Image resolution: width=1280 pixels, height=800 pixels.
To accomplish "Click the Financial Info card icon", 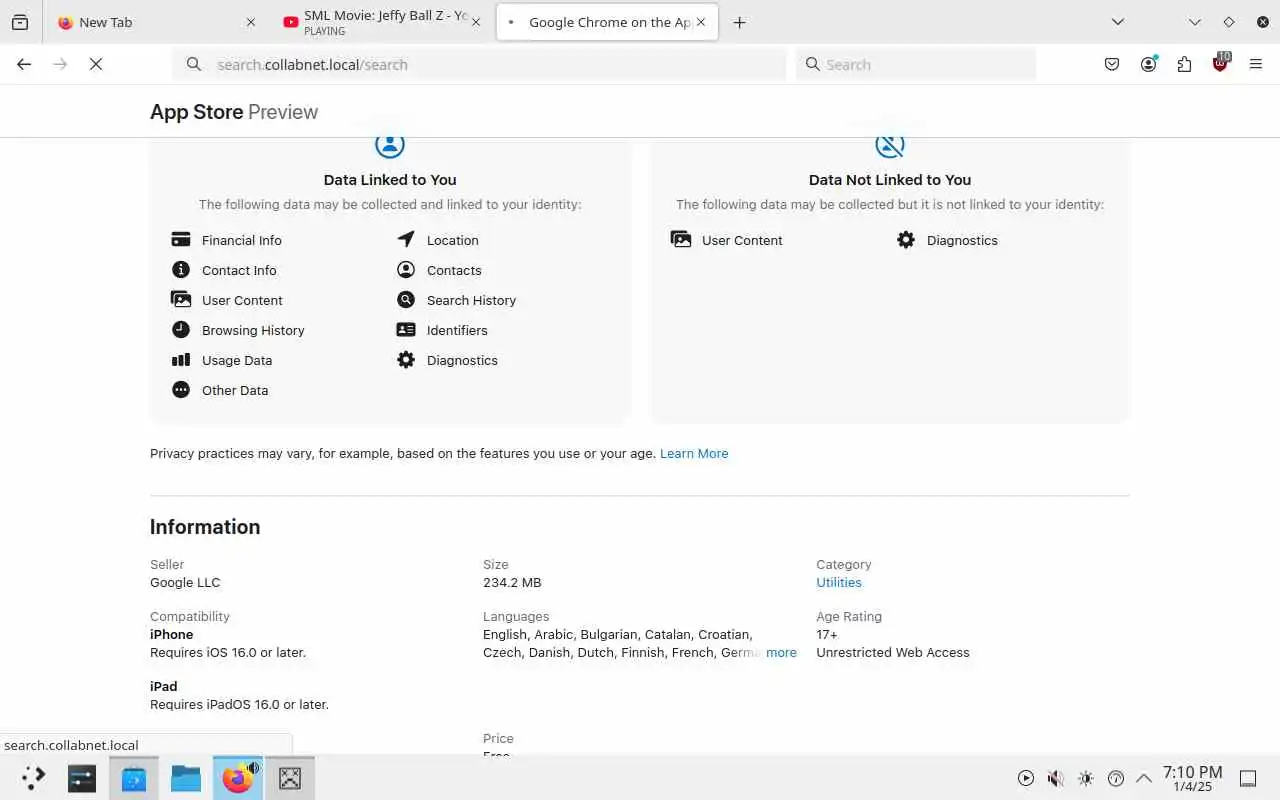I will point(181,240).
